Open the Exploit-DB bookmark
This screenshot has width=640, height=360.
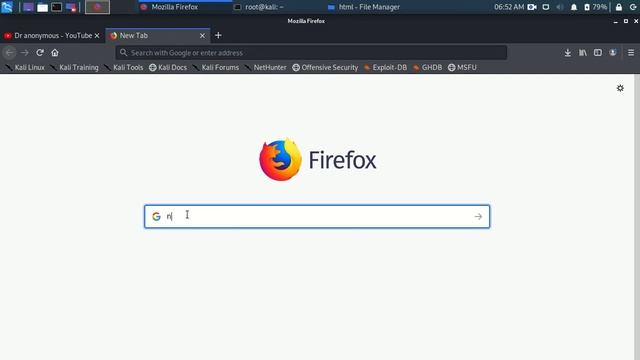click(385, 67)
